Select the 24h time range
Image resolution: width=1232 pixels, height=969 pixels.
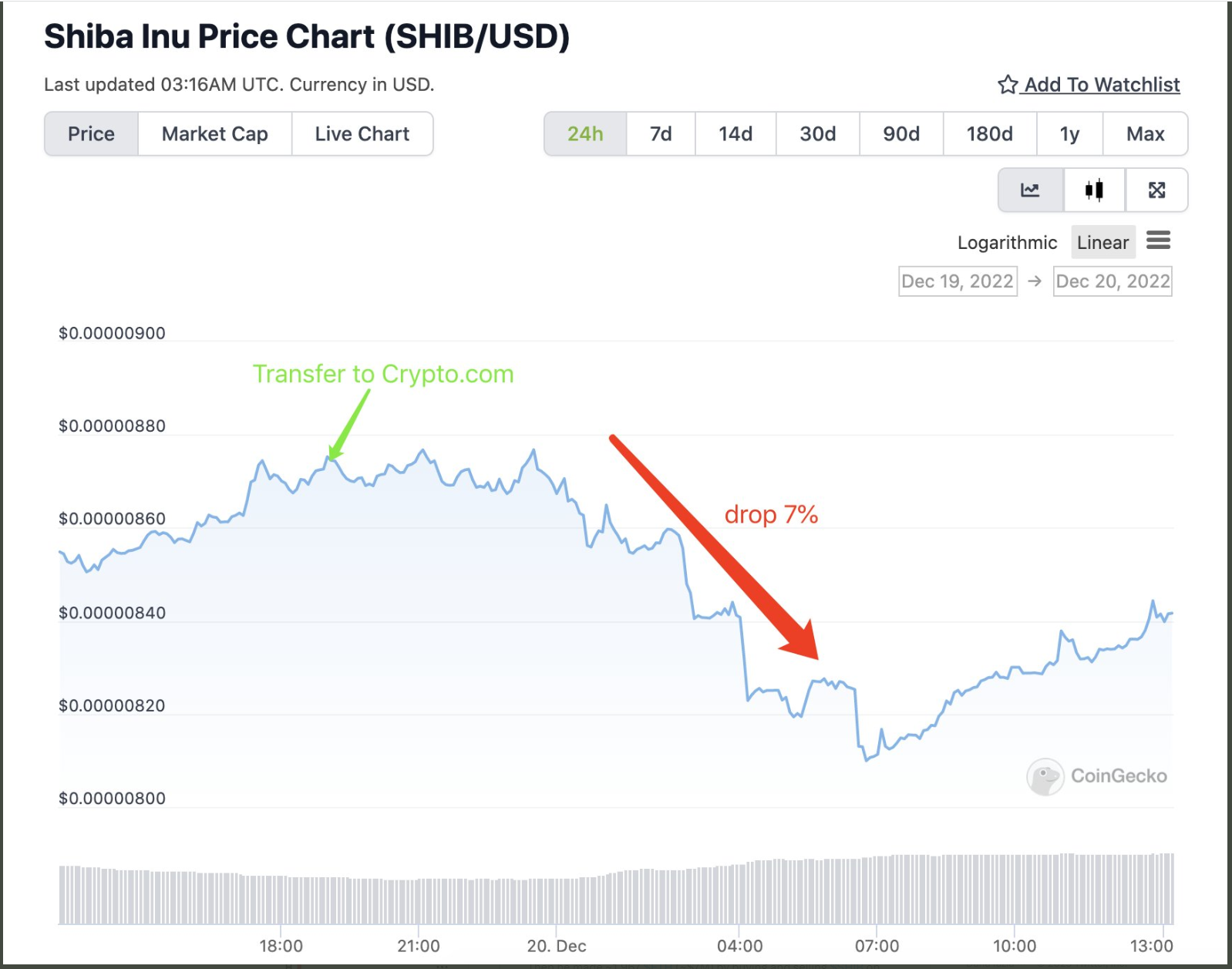point(585,134)
